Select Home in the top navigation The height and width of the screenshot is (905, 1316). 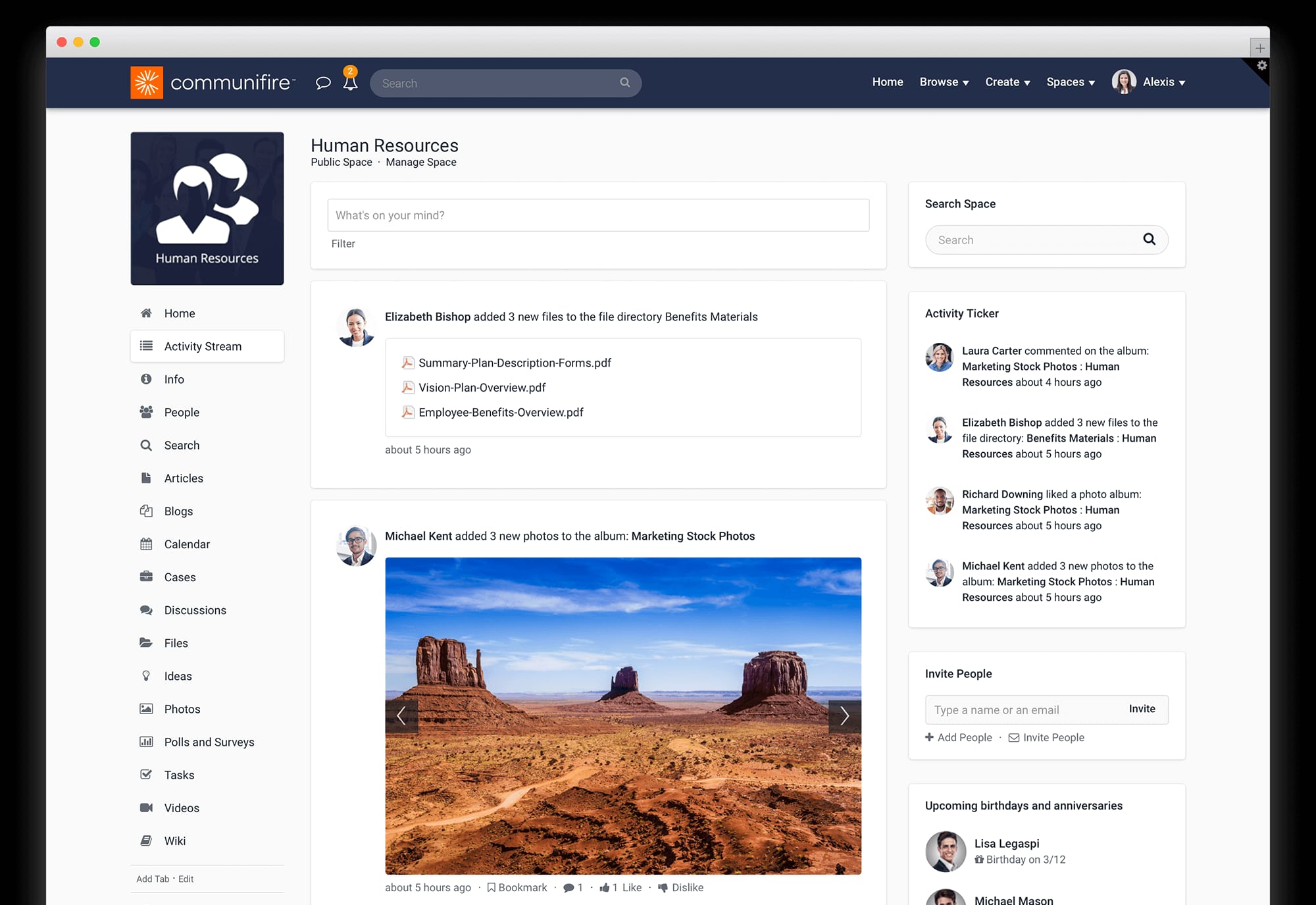[x=887, y=82]
